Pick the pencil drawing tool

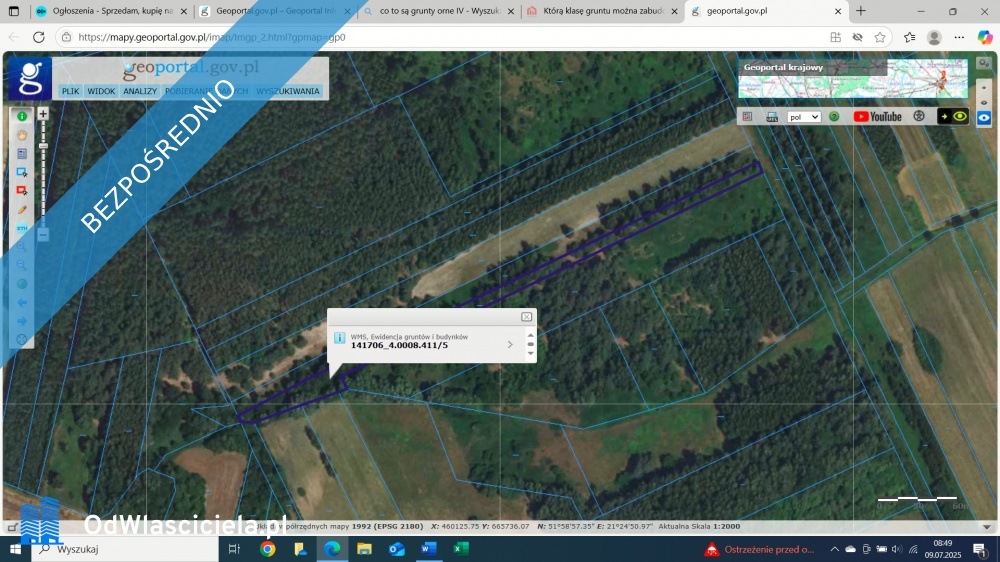pos(22,210)
